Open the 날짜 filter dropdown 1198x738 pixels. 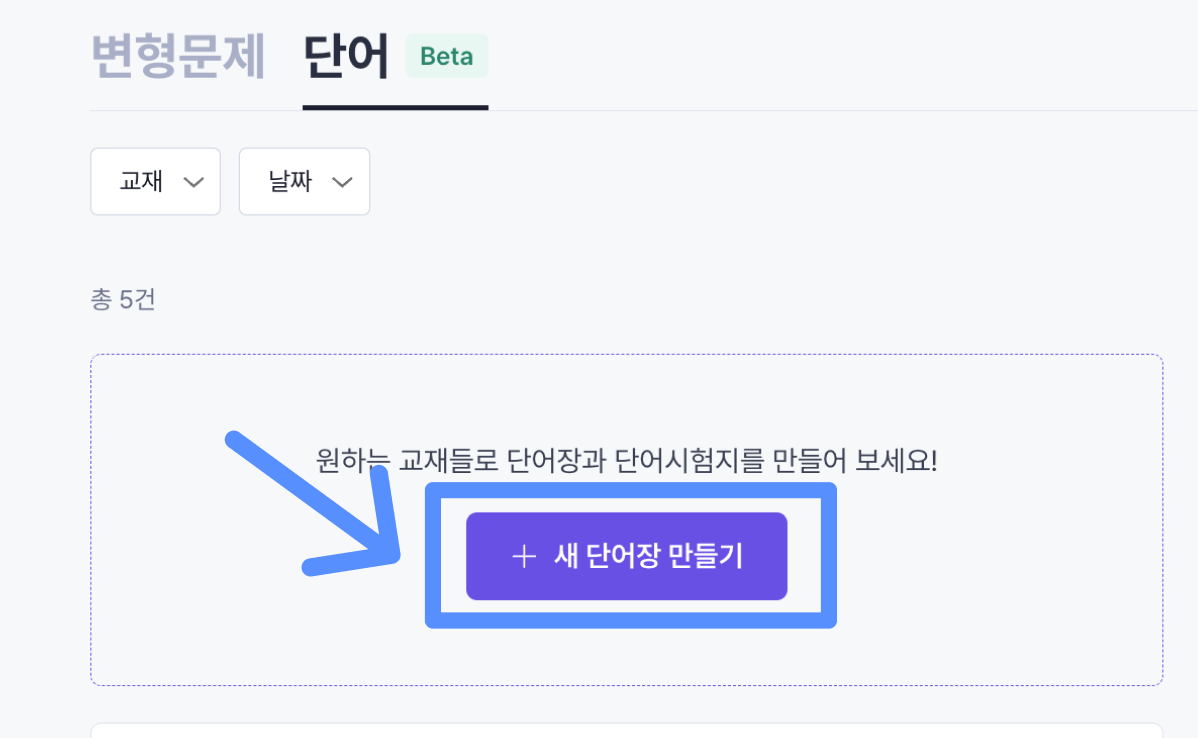pyautogui.click(x=305, y=182)
